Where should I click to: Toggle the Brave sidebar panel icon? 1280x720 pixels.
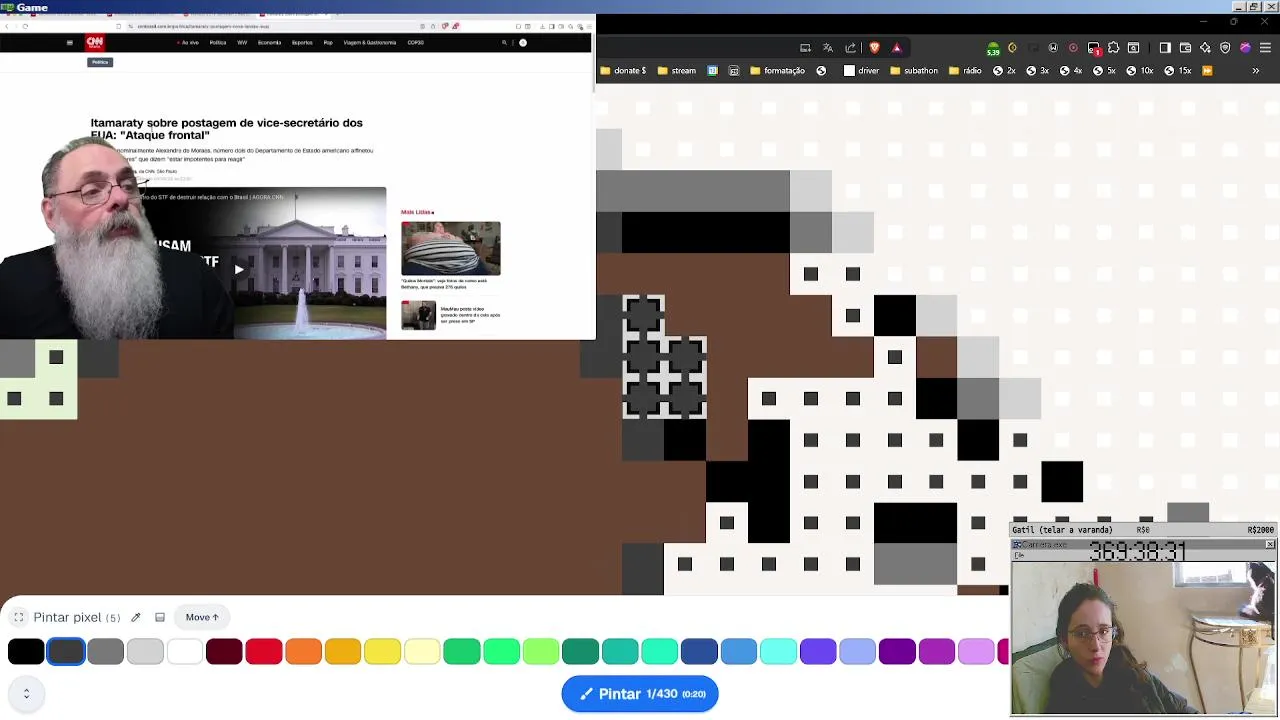(x=1165, y=48)
